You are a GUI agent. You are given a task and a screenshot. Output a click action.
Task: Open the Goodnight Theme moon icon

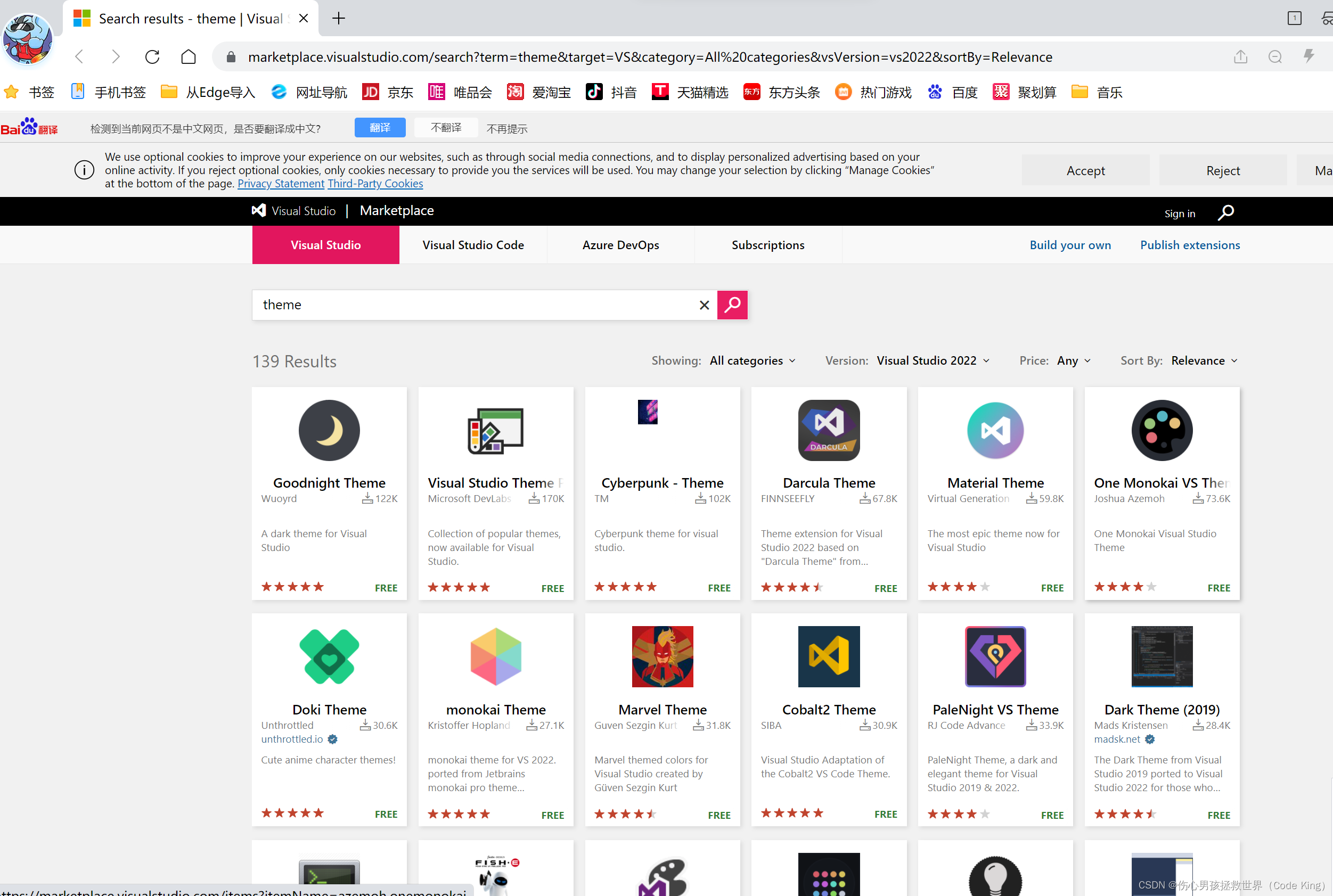click(329, 430)
